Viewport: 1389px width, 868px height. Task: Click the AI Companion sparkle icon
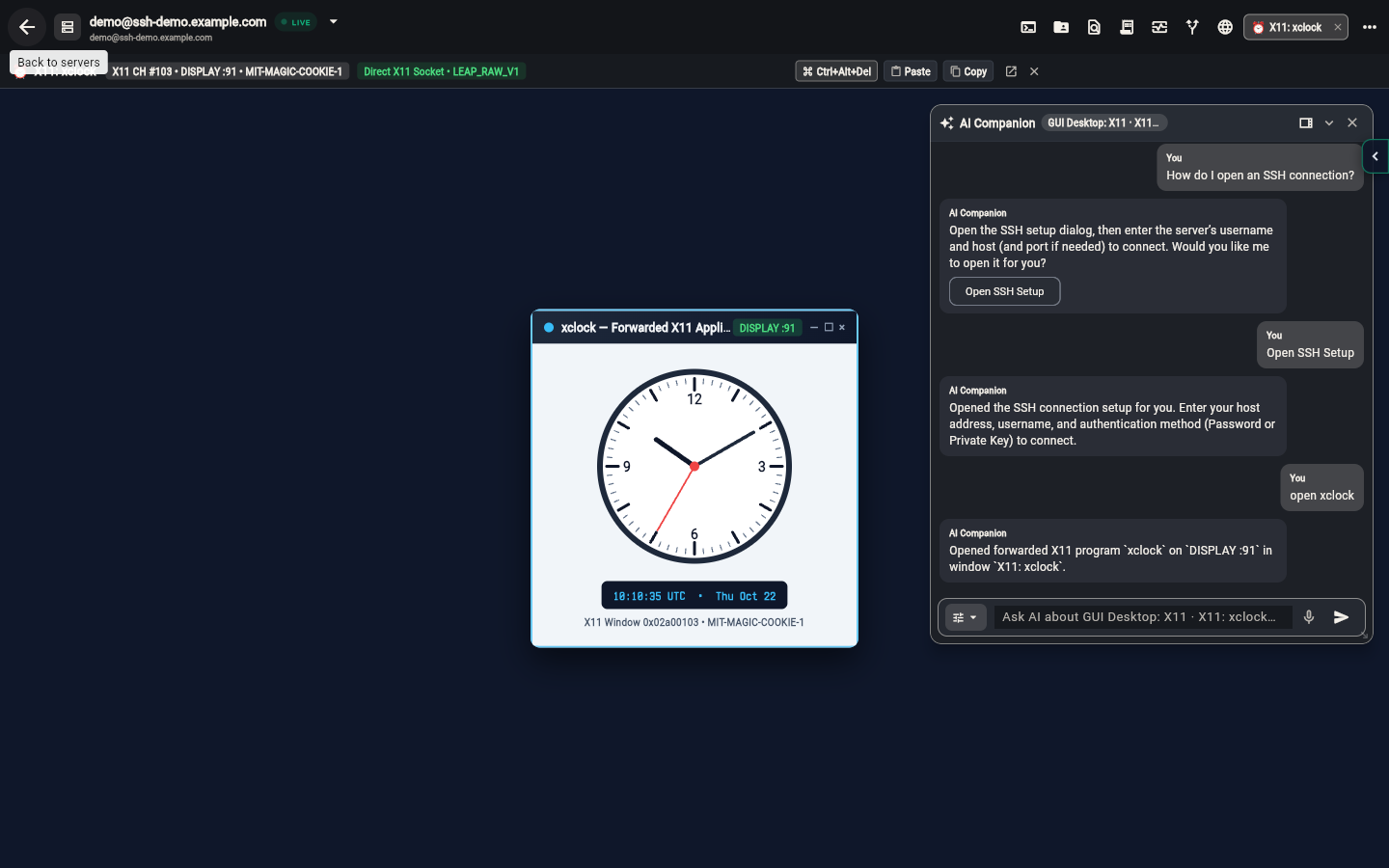(947, 123)
